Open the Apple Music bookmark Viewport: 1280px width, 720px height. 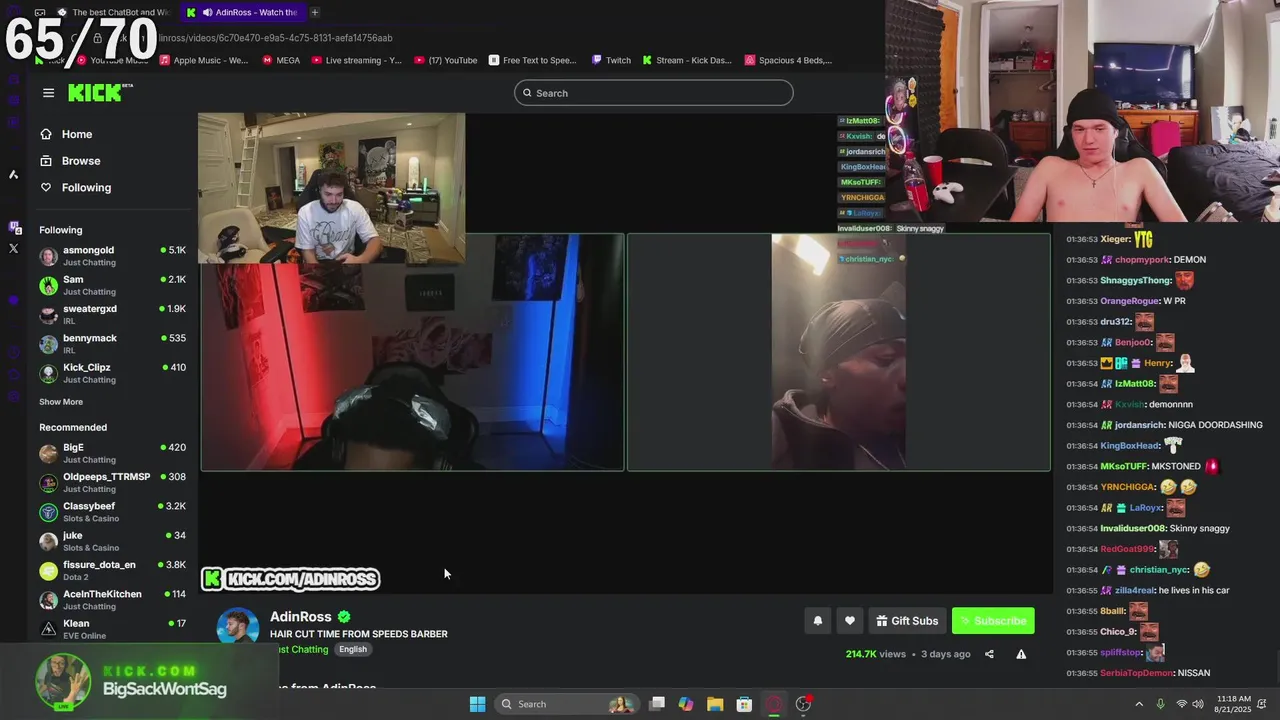point(202,60)
